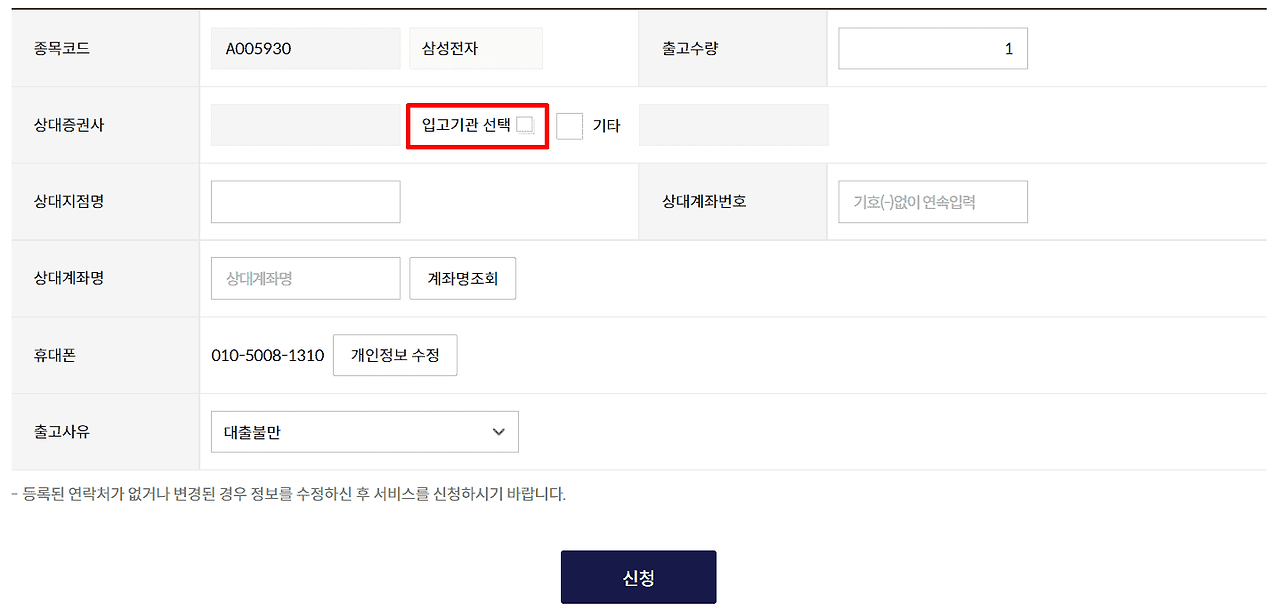Click the phone number 010-5008-1310

click(x=268, y=356)
